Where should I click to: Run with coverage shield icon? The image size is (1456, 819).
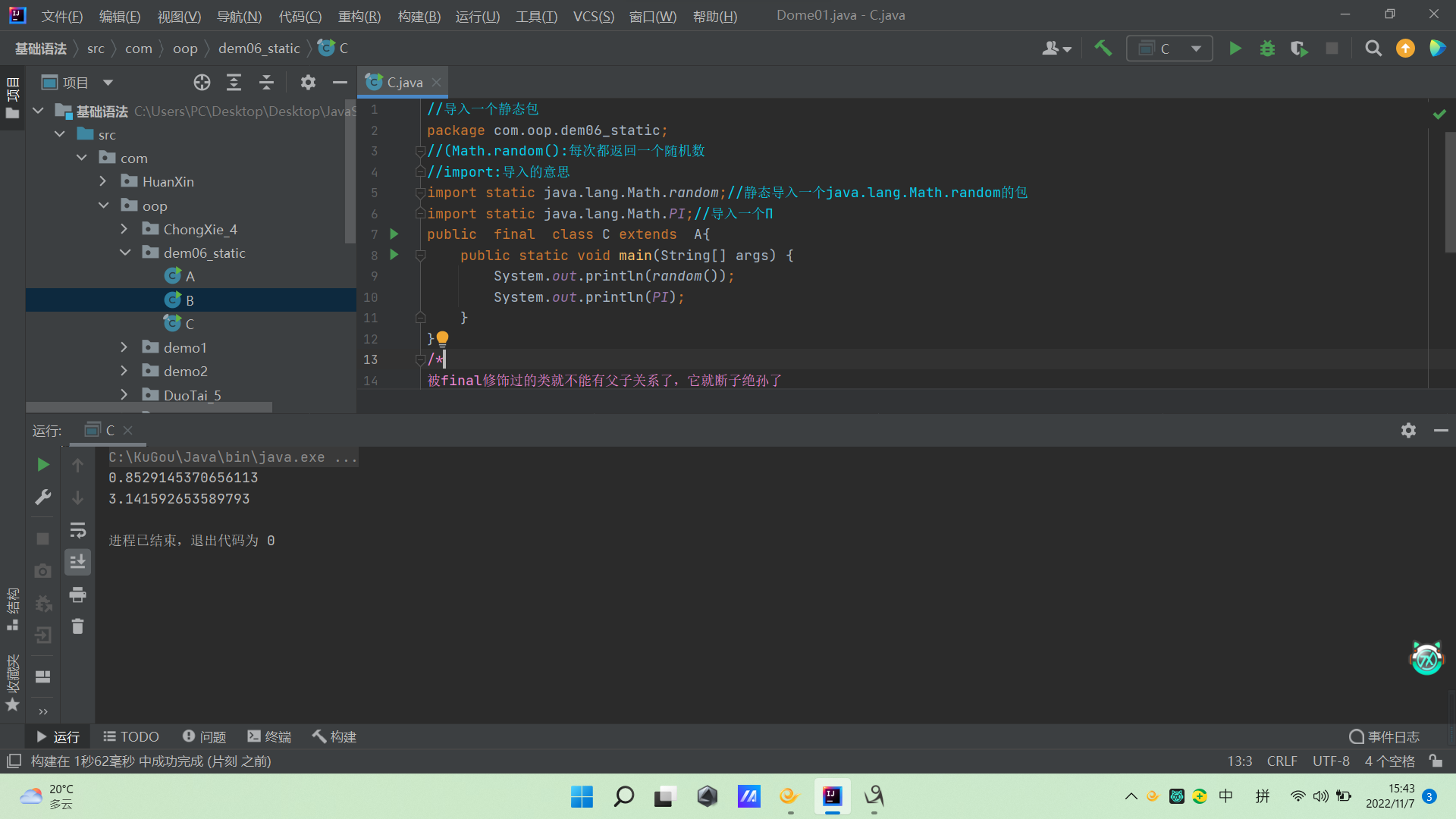tap(1299, 49)
